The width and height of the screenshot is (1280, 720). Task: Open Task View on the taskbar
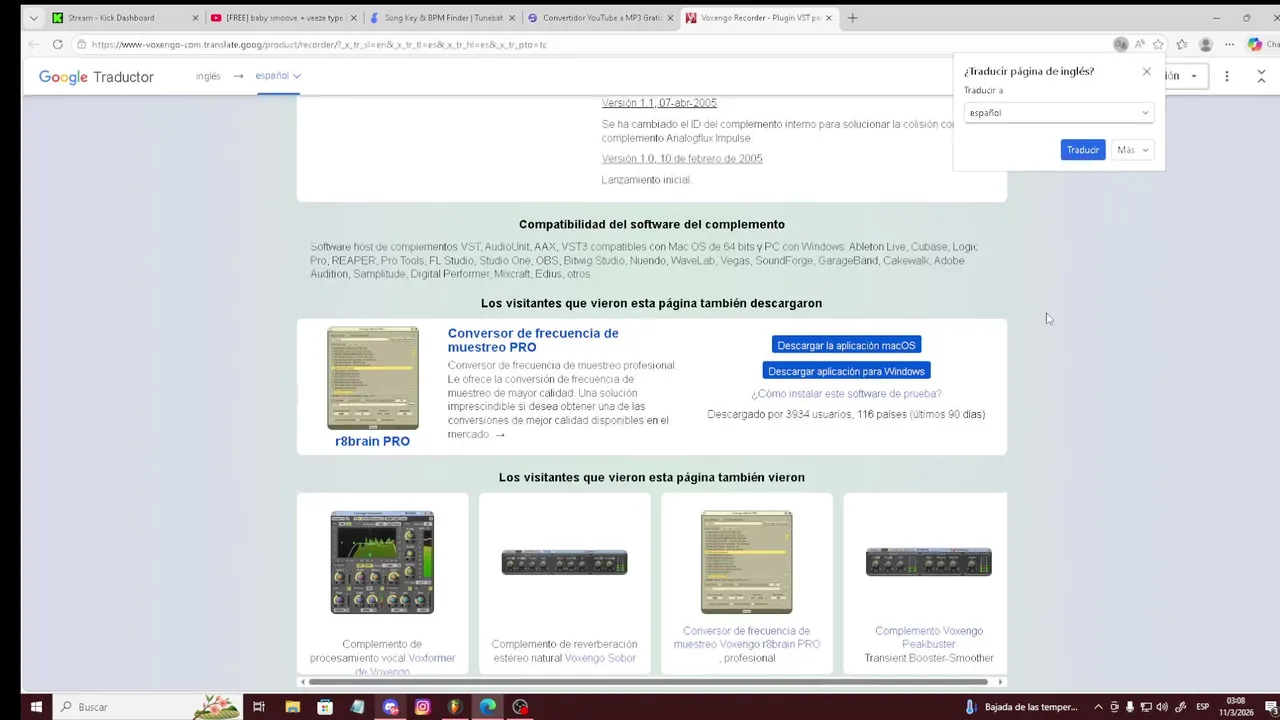point(259,707)
